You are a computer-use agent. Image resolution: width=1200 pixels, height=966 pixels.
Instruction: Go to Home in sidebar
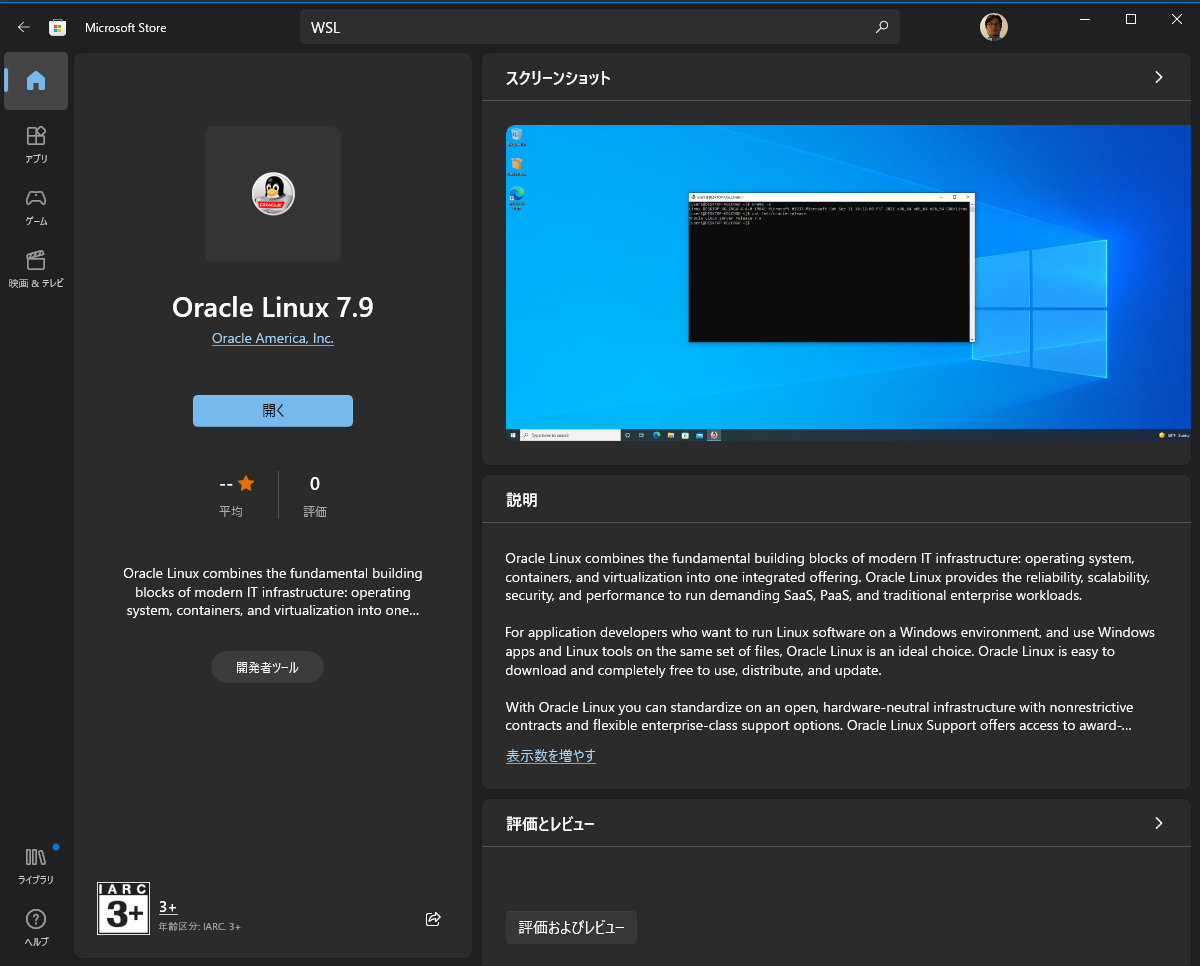pyautogui.click(x=36, y=81)
